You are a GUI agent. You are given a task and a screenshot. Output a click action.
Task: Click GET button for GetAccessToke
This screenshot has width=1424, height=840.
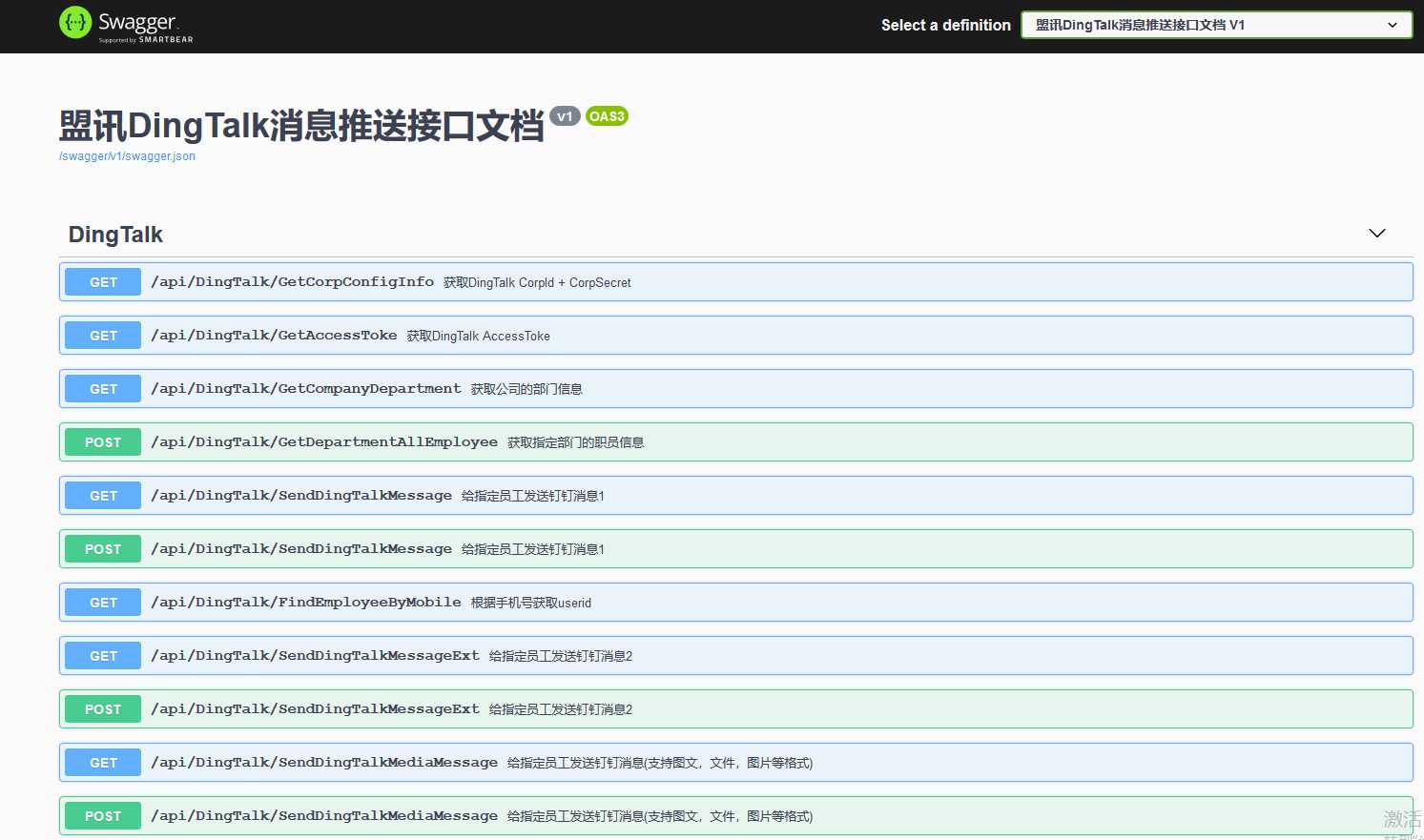(x=103, y=336)
